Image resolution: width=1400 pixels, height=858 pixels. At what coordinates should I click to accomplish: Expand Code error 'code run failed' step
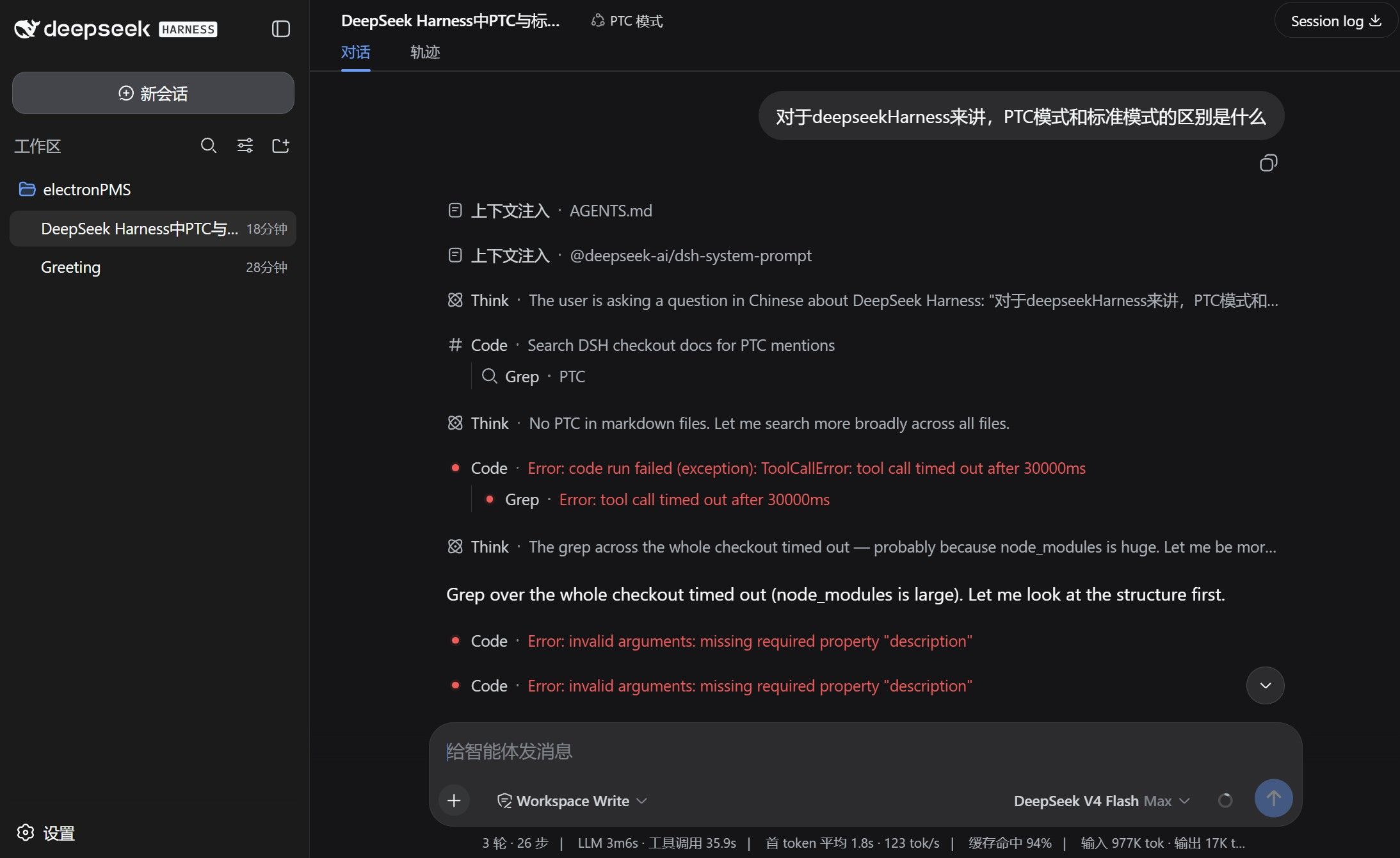pos(768,468)
